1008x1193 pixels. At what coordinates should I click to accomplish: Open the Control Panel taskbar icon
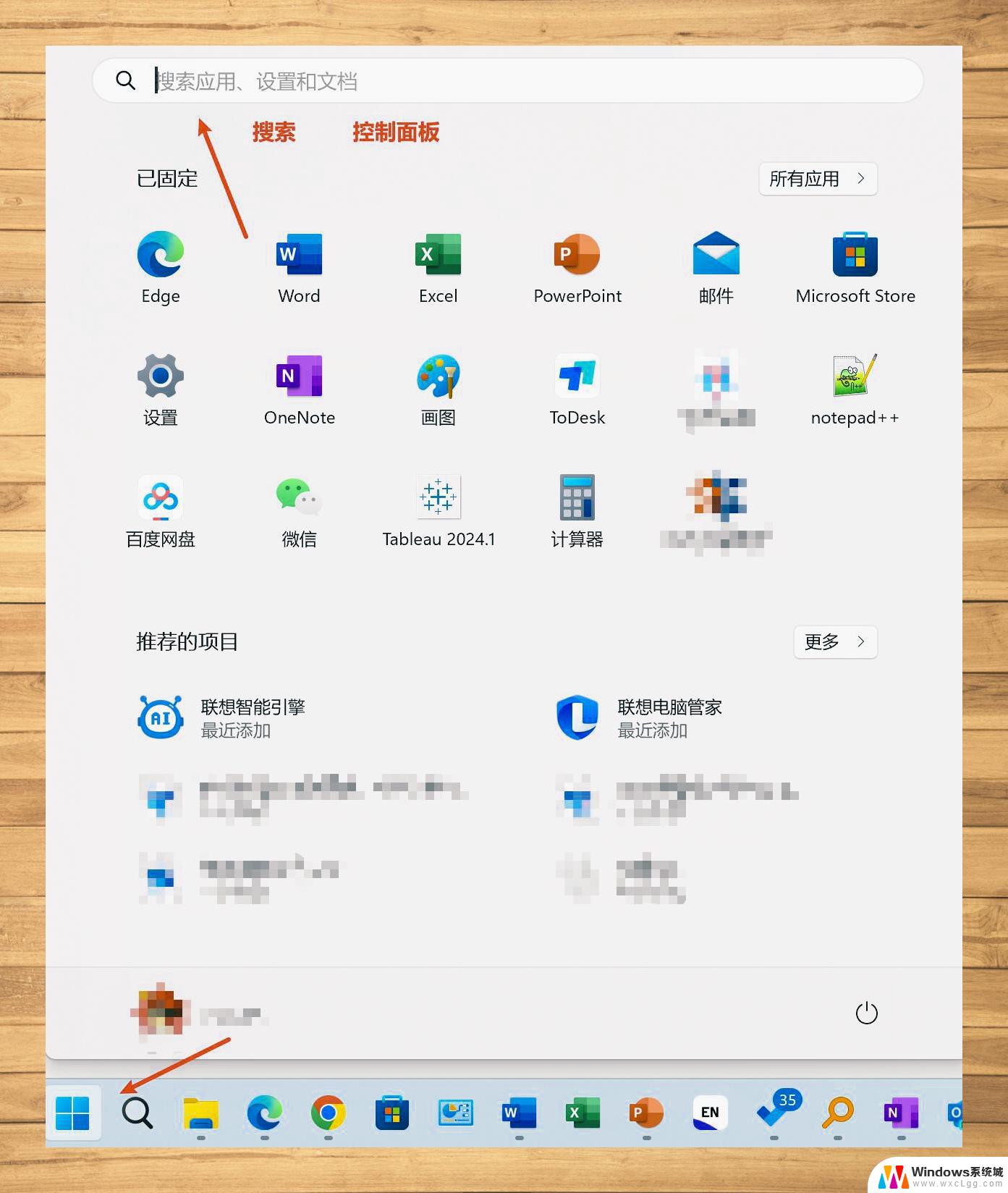455,1113
